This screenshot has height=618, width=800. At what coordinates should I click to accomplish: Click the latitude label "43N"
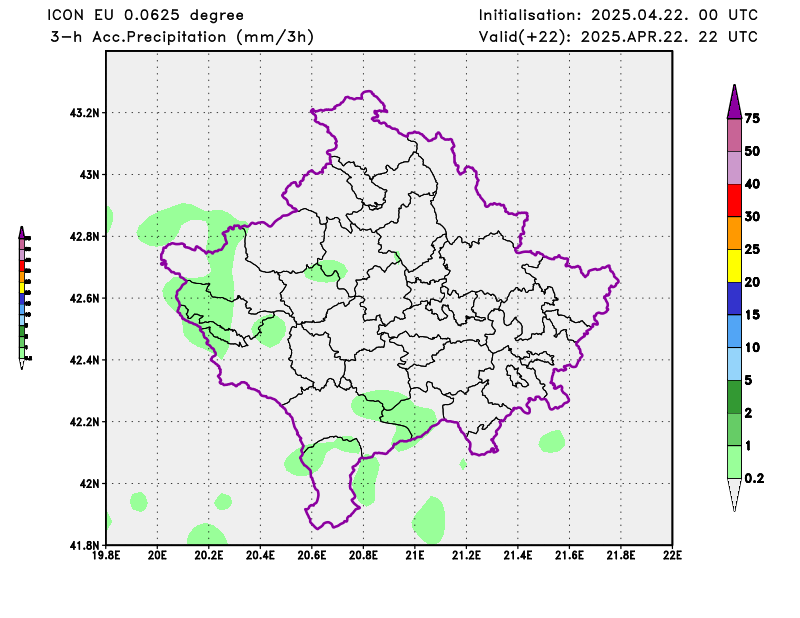[x=89, y=175]
